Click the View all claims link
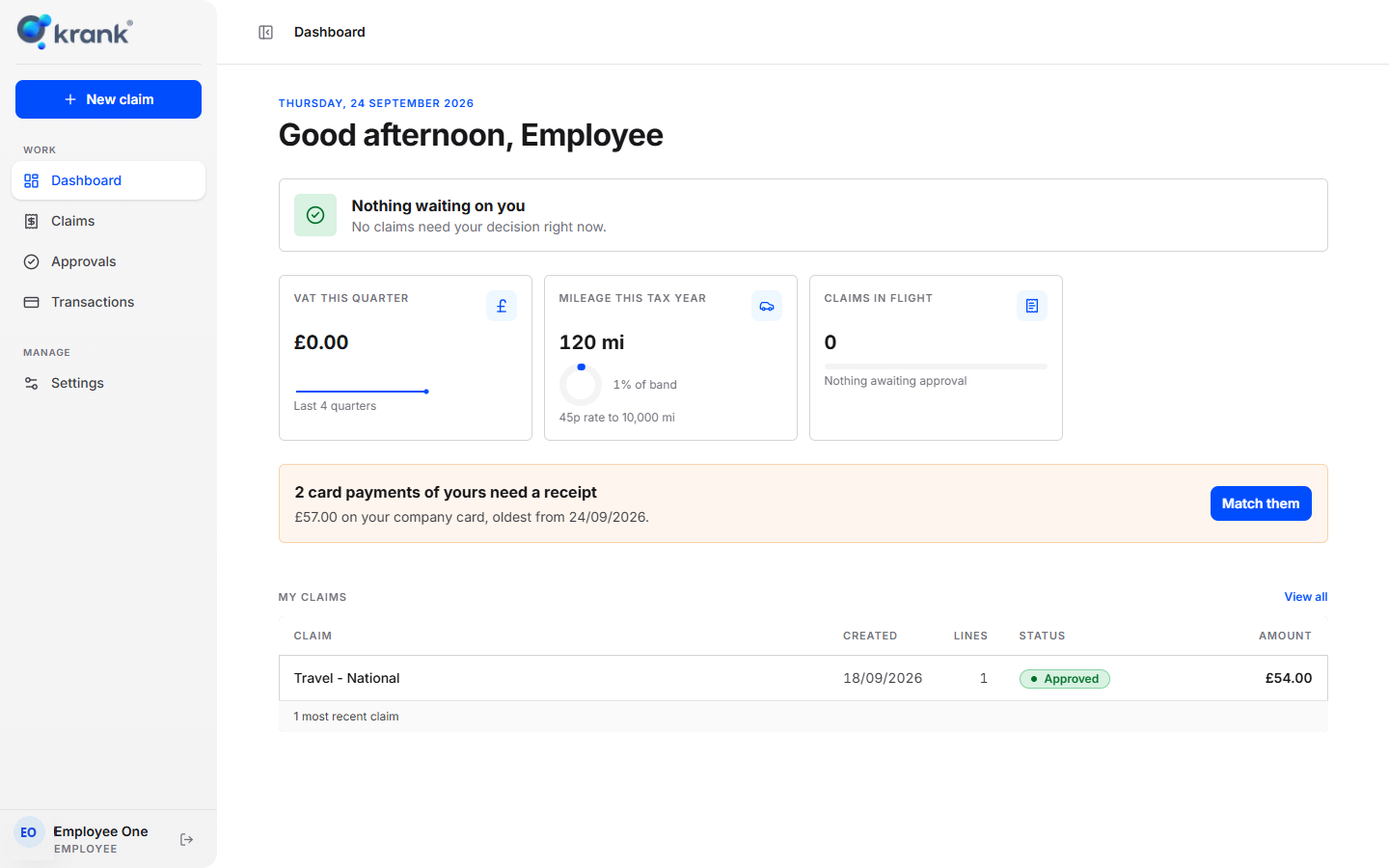This screenshot has width=1389, height=868. (x=1306, y=597)
